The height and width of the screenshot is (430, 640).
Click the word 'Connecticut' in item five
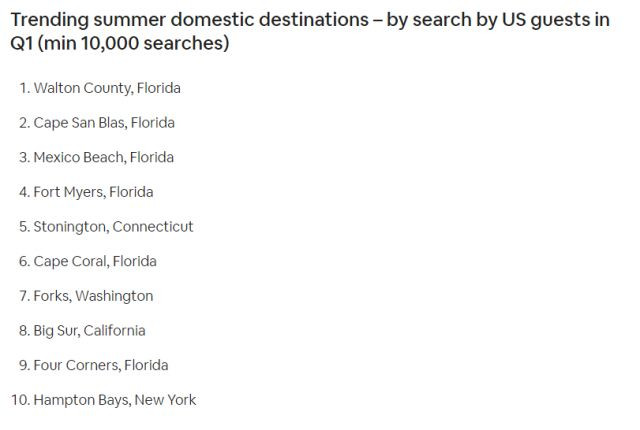point(153,227)
